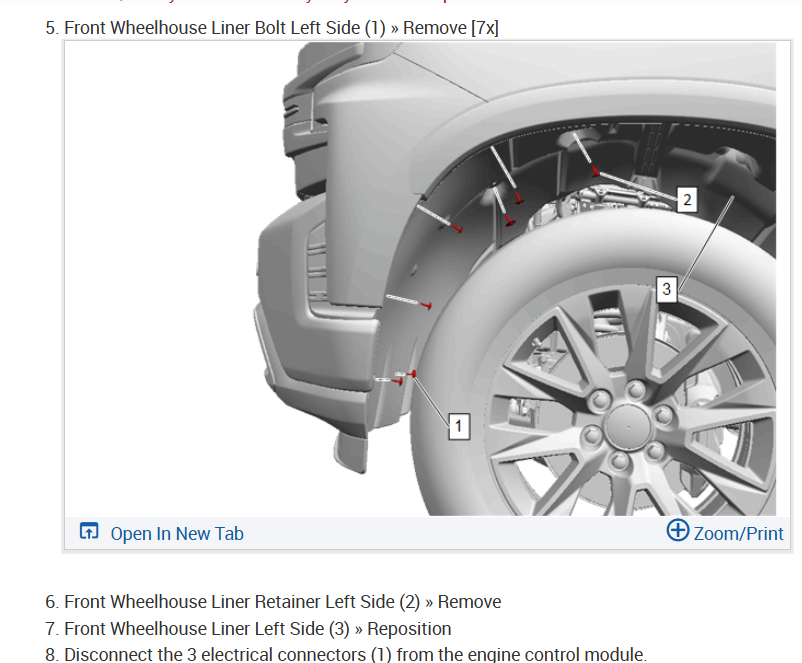Select step 6 Liner Retainer Remove text

pos(273,602)
